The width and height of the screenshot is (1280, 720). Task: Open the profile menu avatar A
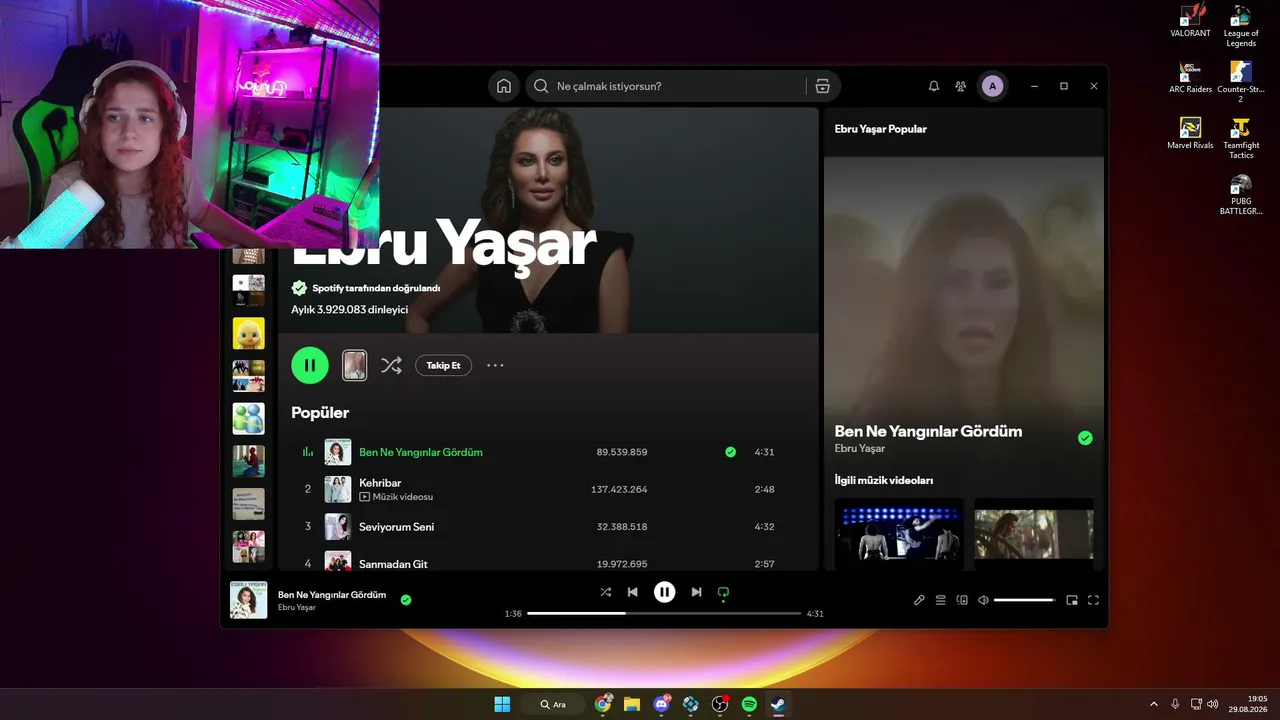tap(992, 86)
